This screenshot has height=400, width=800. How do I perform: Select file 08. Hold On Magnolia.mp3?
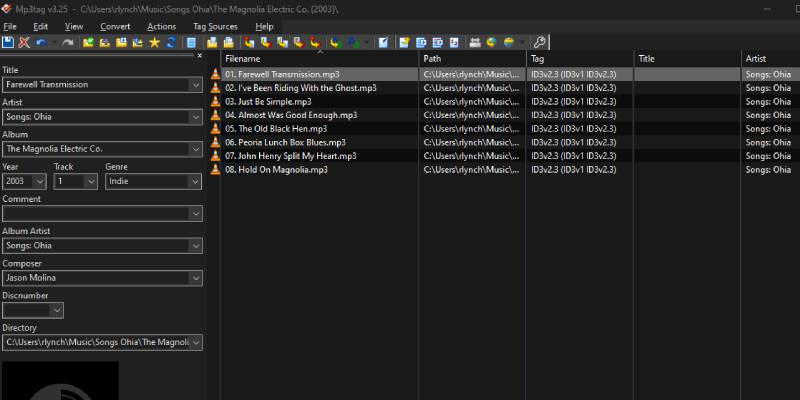[x=277, y=169]
